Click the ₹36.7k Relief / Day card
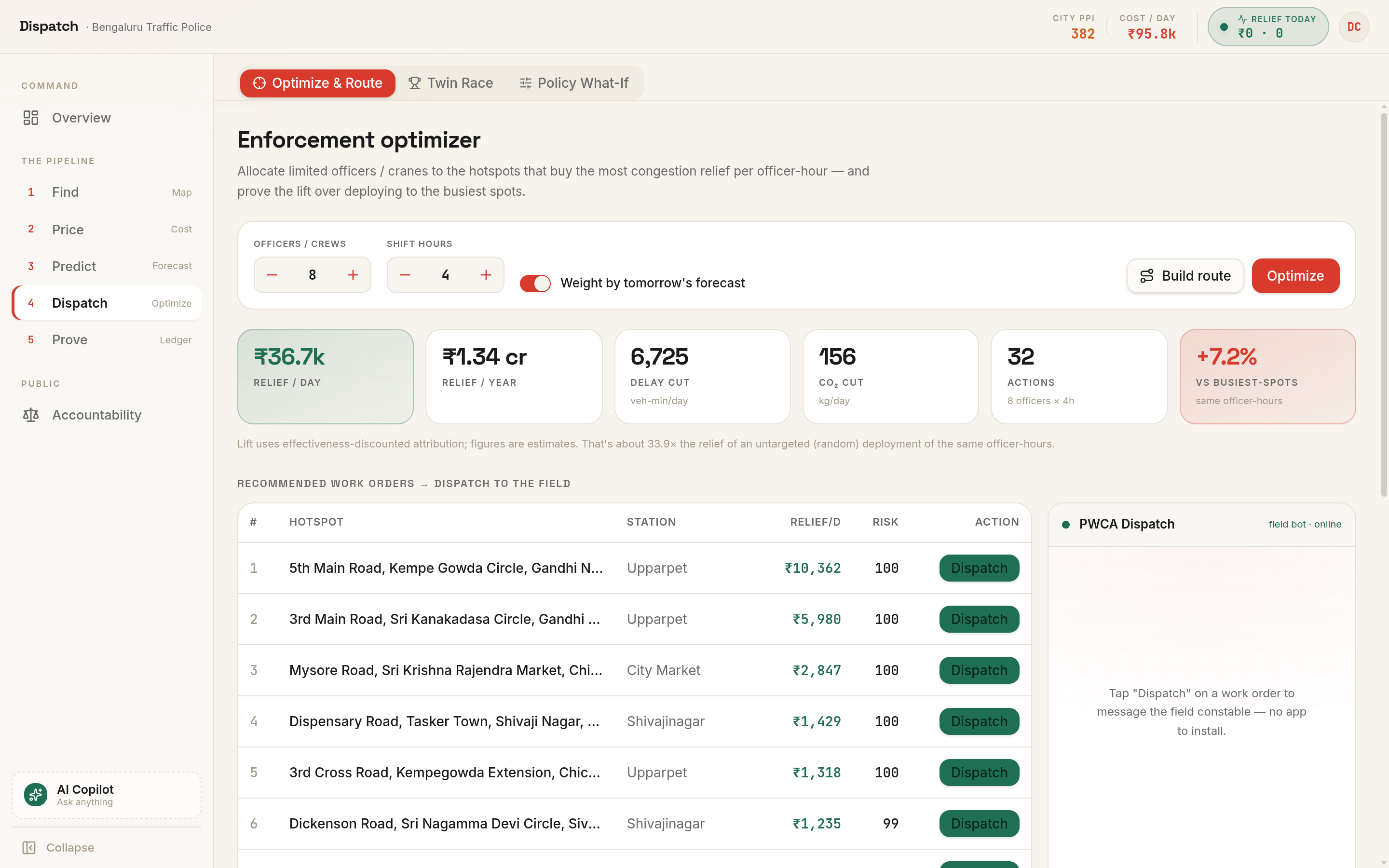 [326, 377]
